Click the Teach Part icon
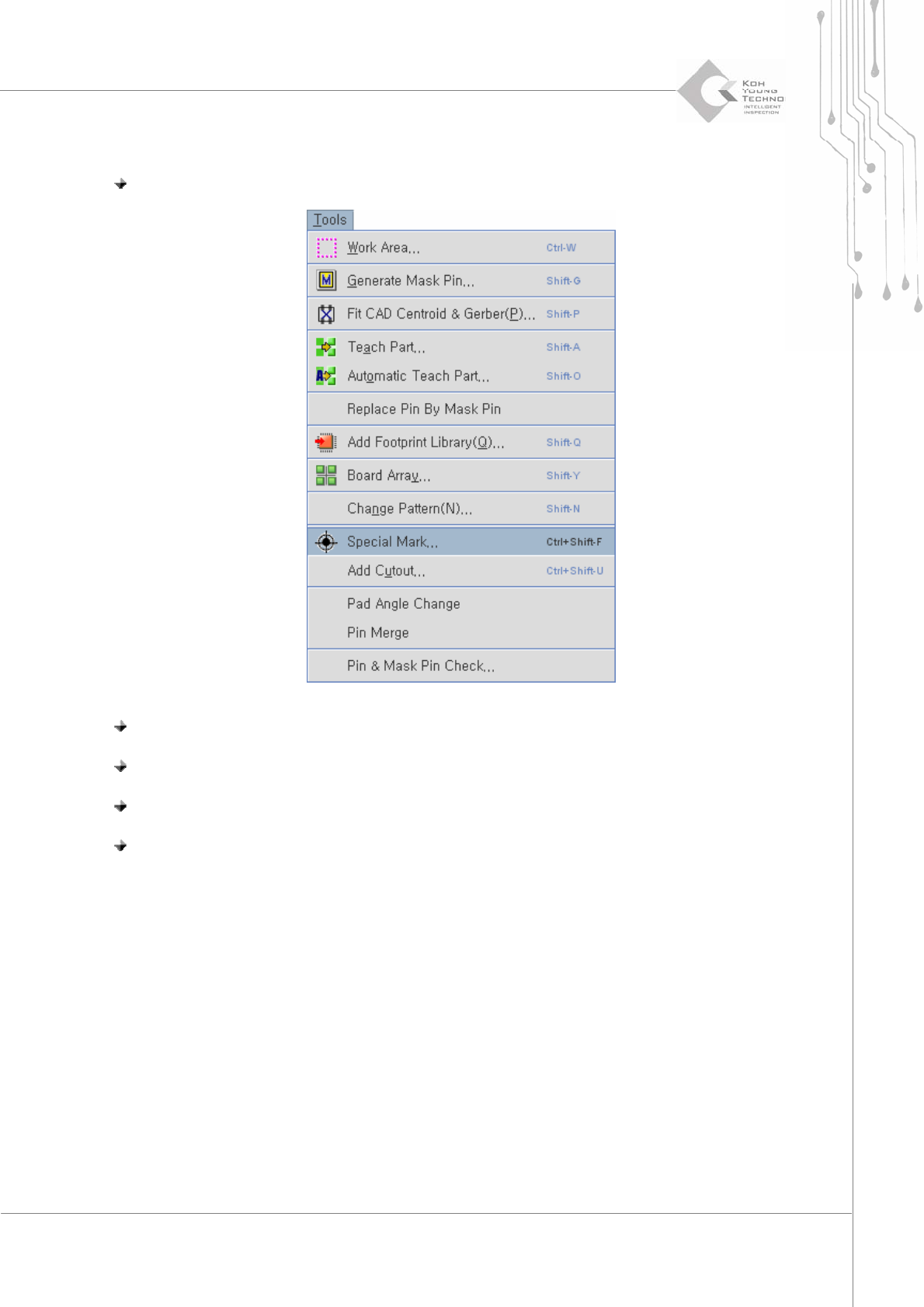 [x=326, y=347]
